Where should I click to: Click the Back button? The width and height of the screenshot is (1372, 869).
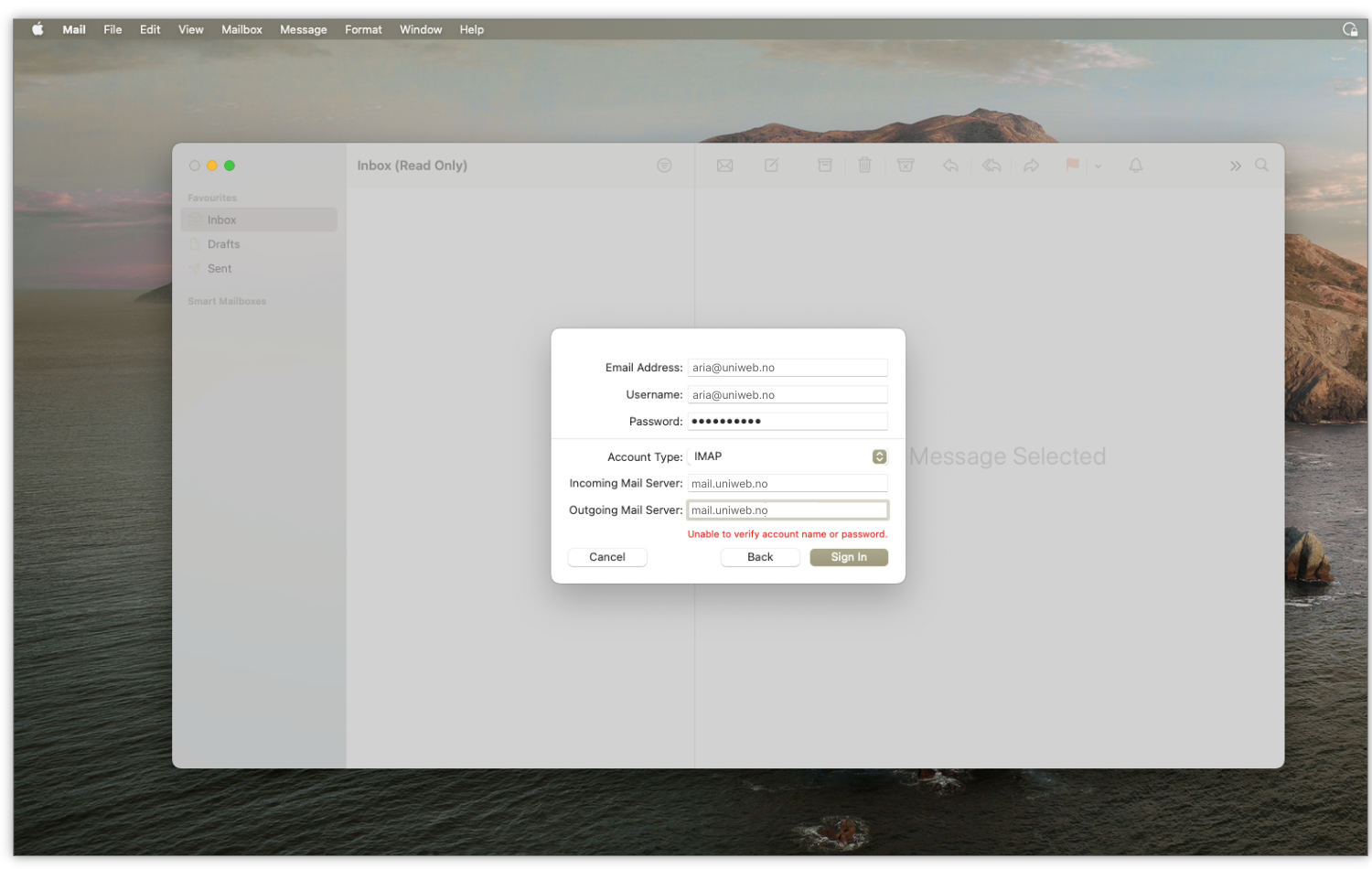[x=760, y=557]
